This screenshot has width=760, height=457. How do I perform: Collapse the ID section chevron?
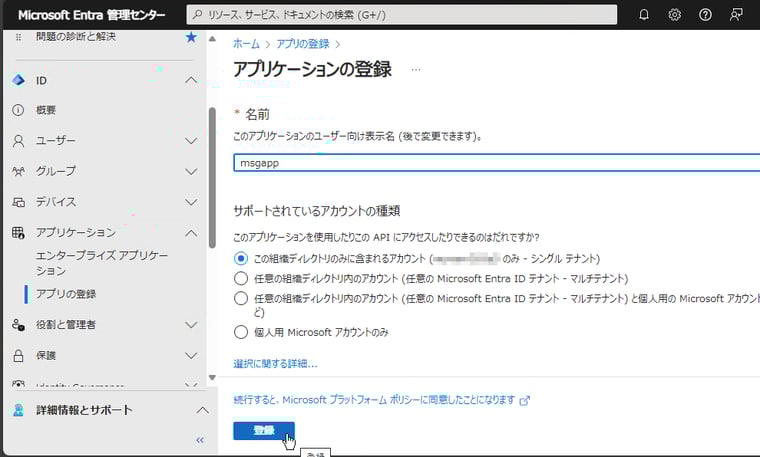click(x=191, y=80)
